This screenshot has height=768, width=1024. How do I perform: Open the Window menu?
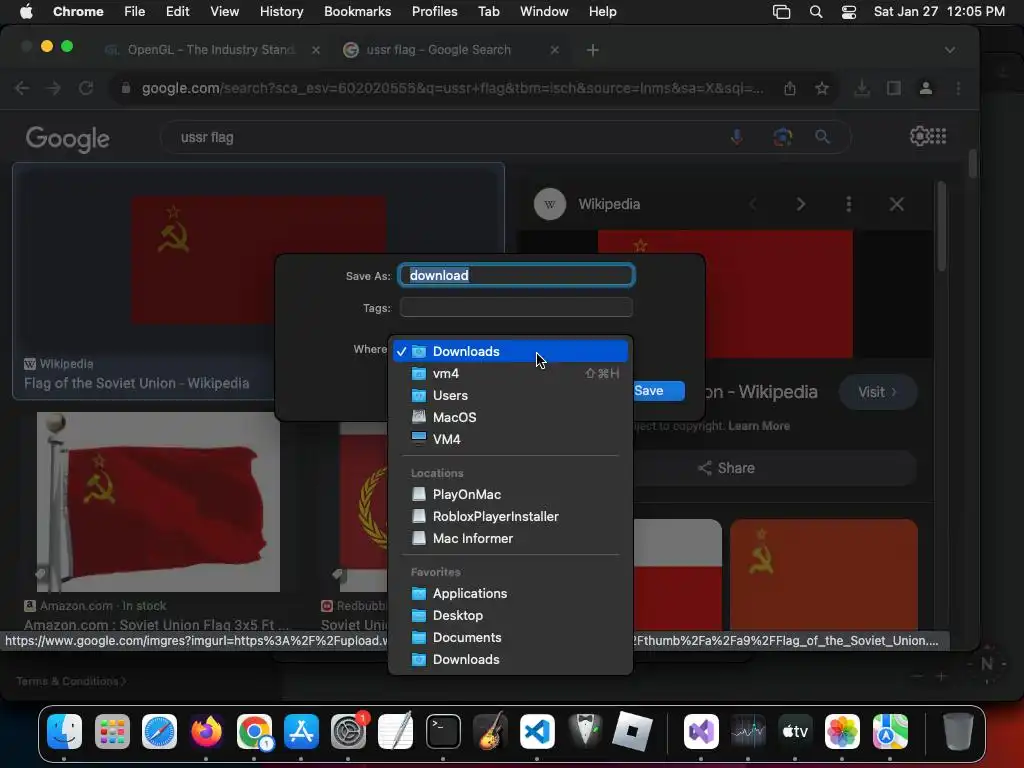[x=544, y=12]
